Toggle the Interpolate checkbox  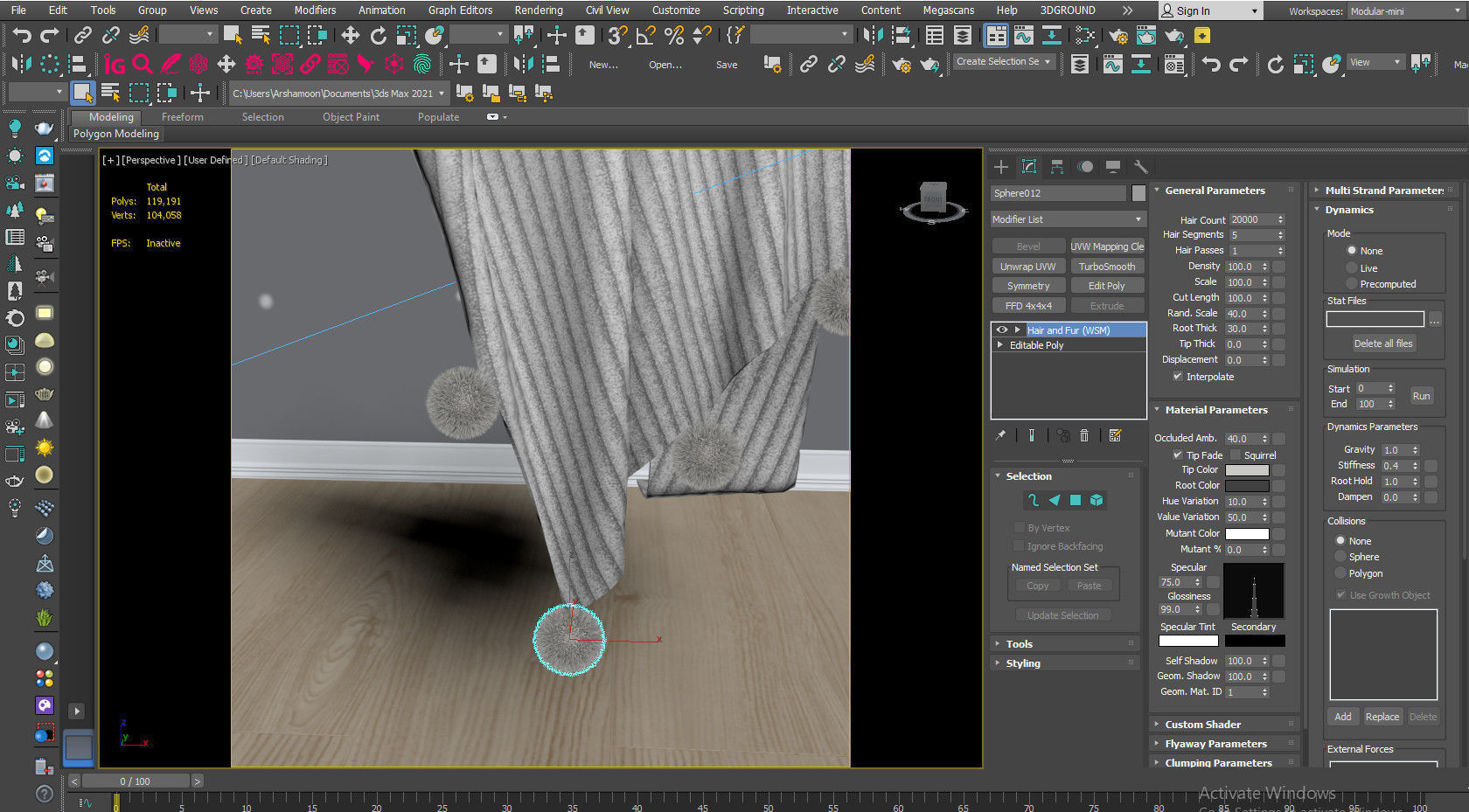[1178, 377]
